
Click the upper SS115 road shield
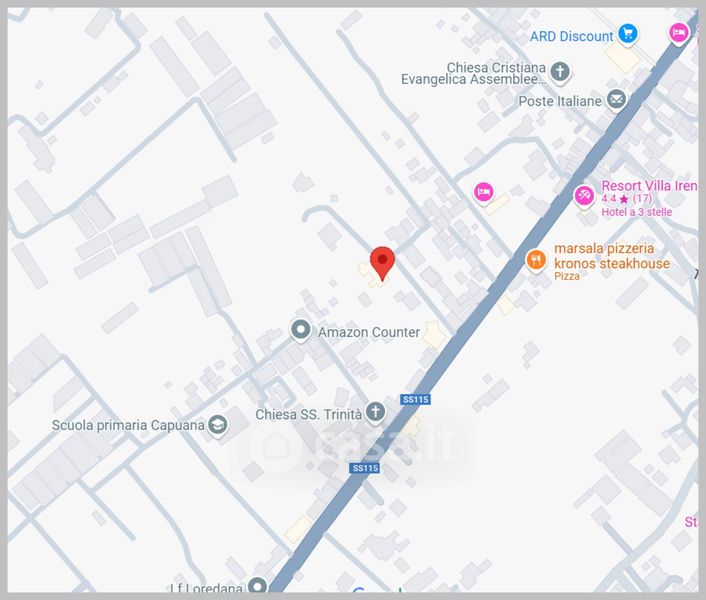416,400
